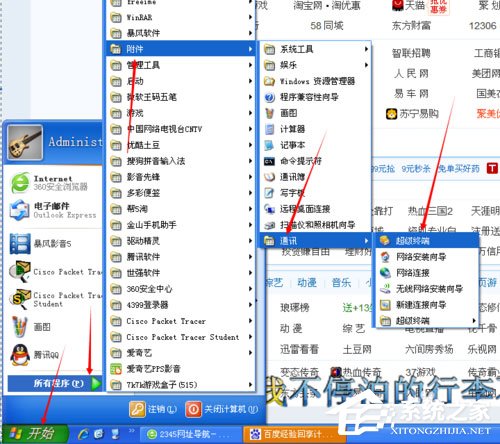Open 超级终端 HyperTerminal program icon
Screen dimensions: 500x444
[x=427, y=241]
